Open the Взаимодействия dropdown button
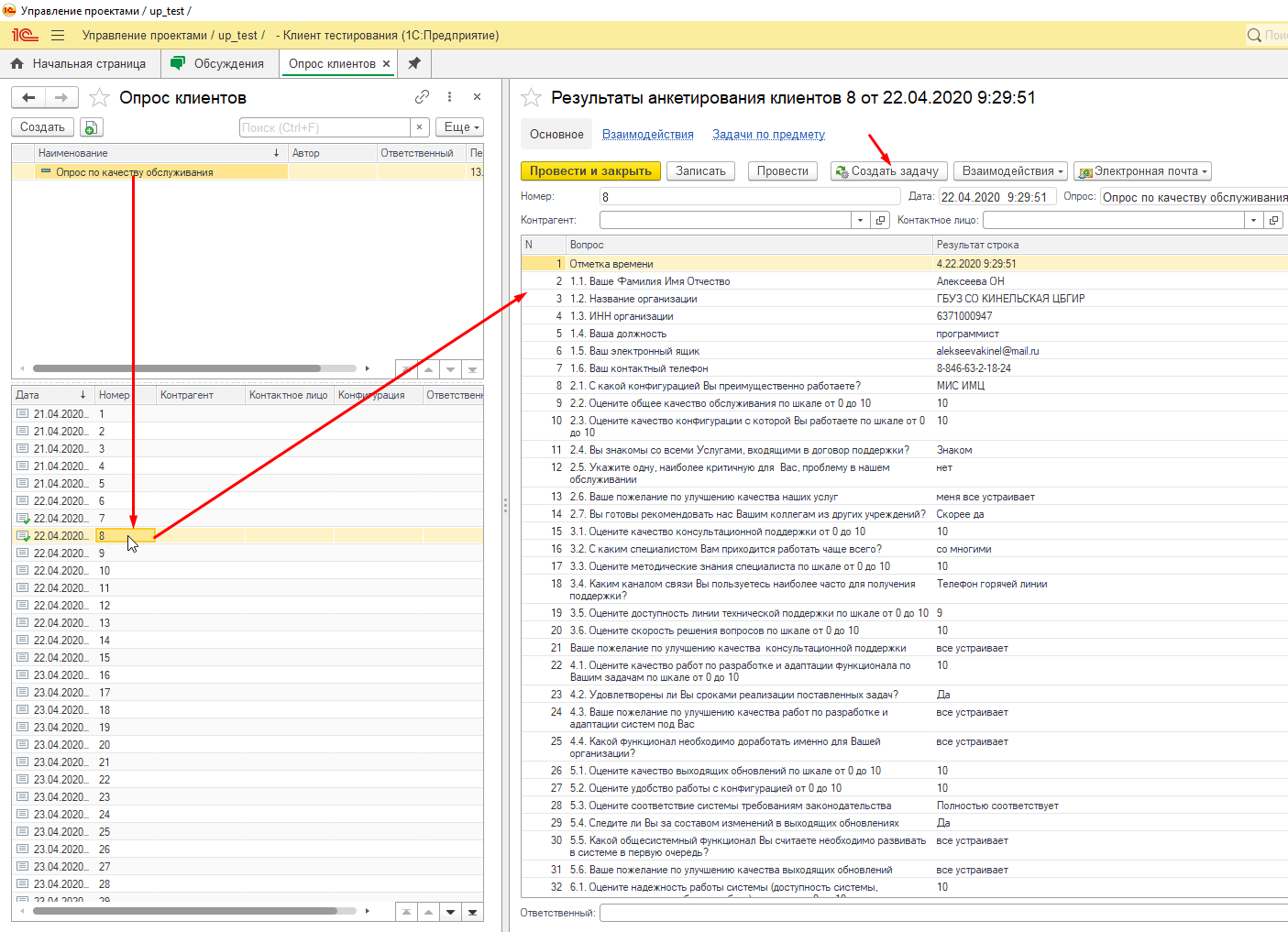1288x932 pixels. [x=1012, y=171]
